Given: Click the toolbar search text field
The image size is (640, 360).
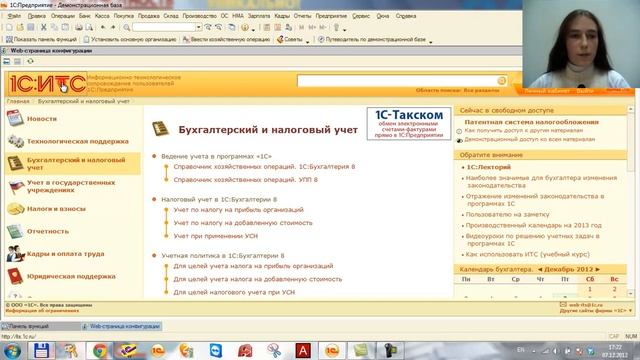Looking at the screenshot, I should pos(164,27).
